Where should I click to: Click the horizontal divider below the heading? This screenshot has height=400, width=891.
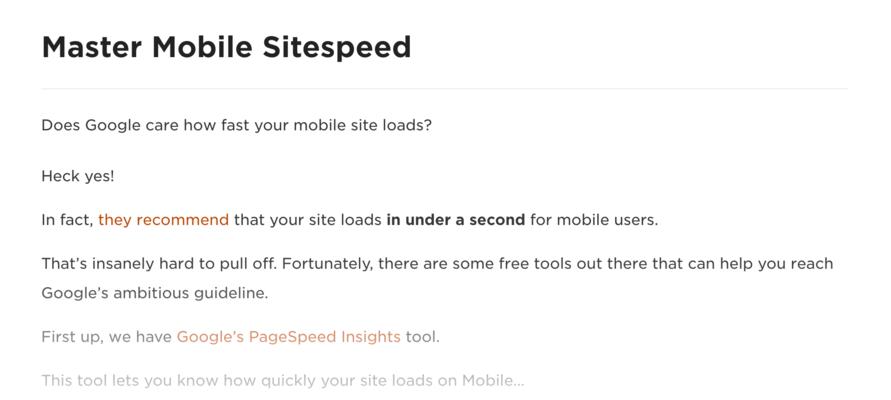pos(445,89)
